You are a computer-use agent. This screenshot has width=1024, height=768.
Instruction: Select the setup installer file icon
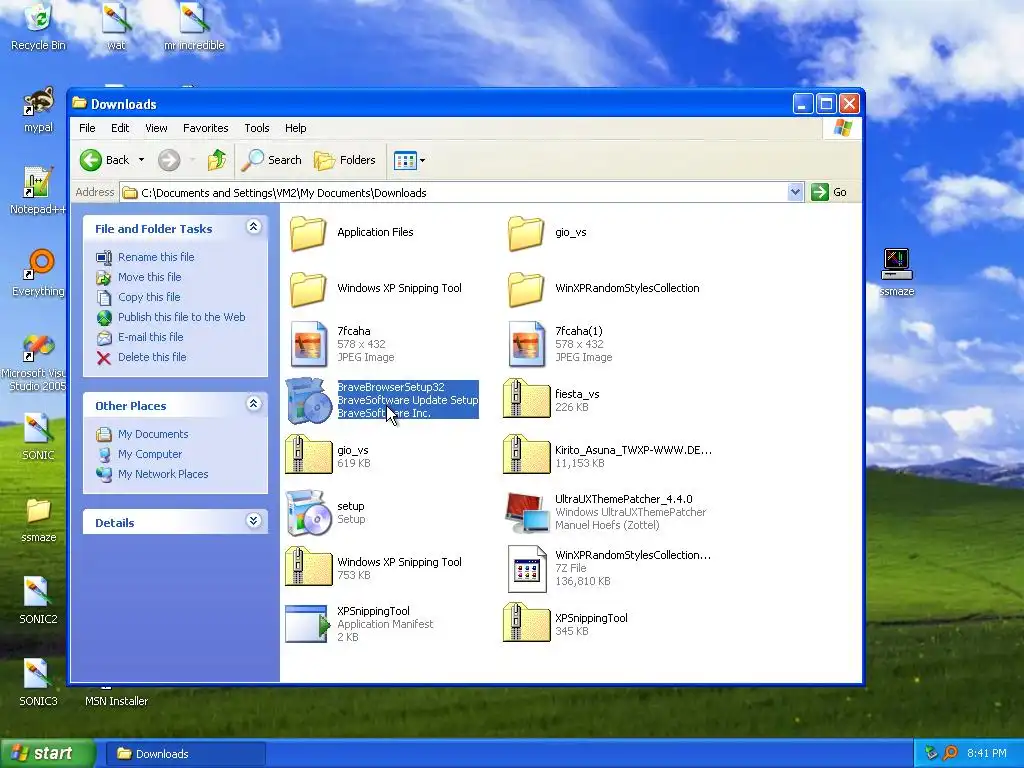click(x=309, y=513)
